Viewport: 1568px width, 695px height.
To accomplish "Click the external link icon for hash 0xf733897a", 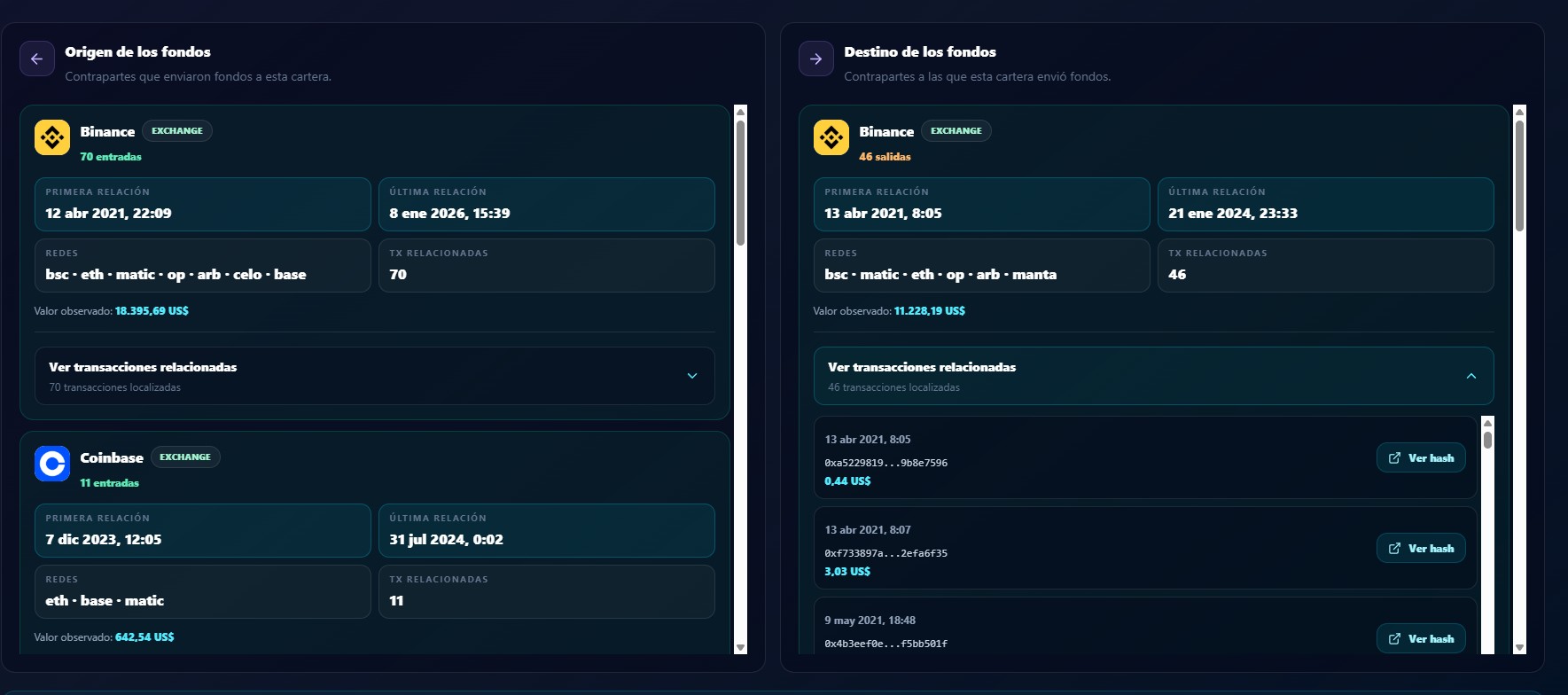I will click(1394, 549).
